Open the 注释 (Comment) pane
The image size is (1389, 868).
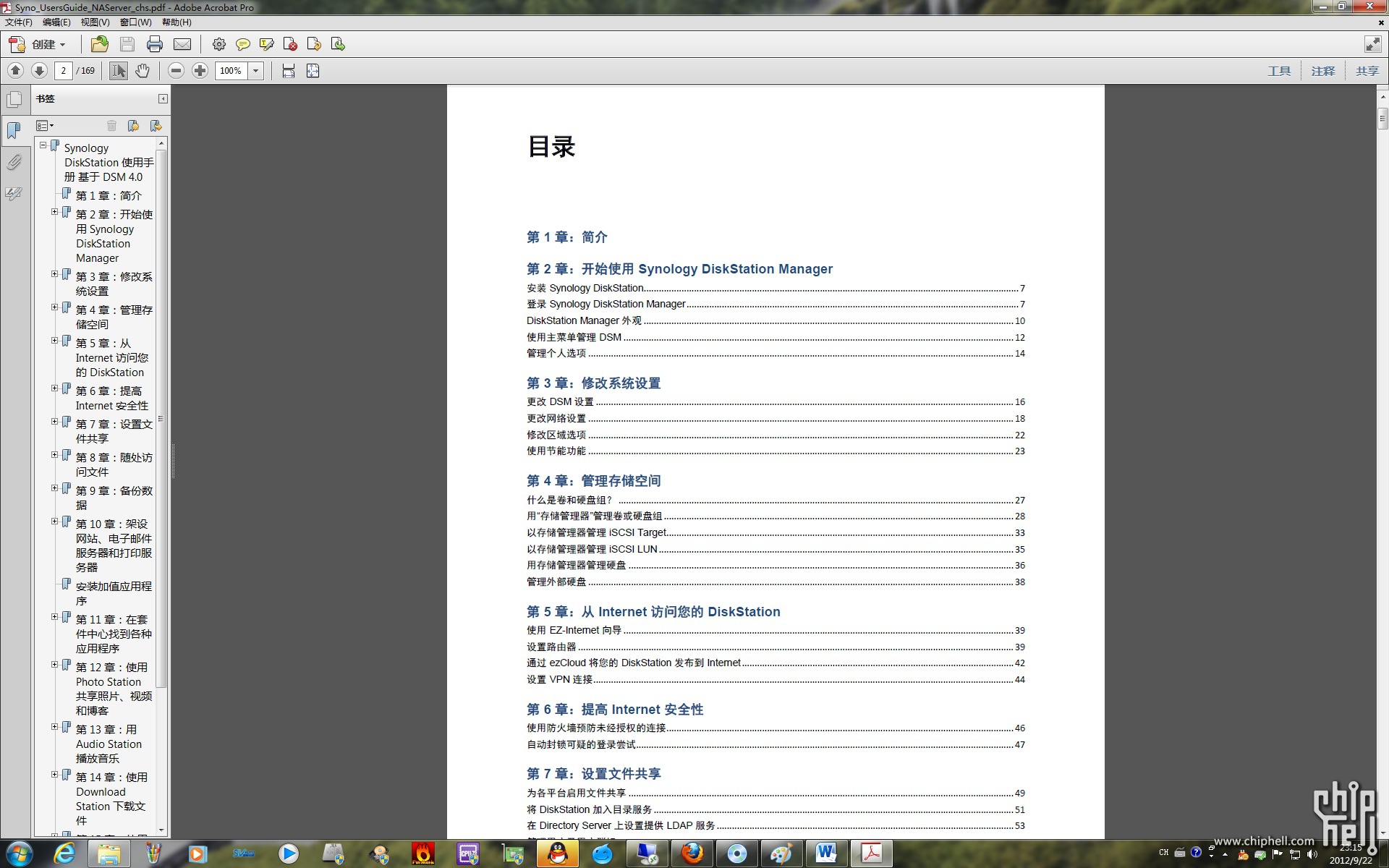pyautogui.click(x=1323, y=71)
